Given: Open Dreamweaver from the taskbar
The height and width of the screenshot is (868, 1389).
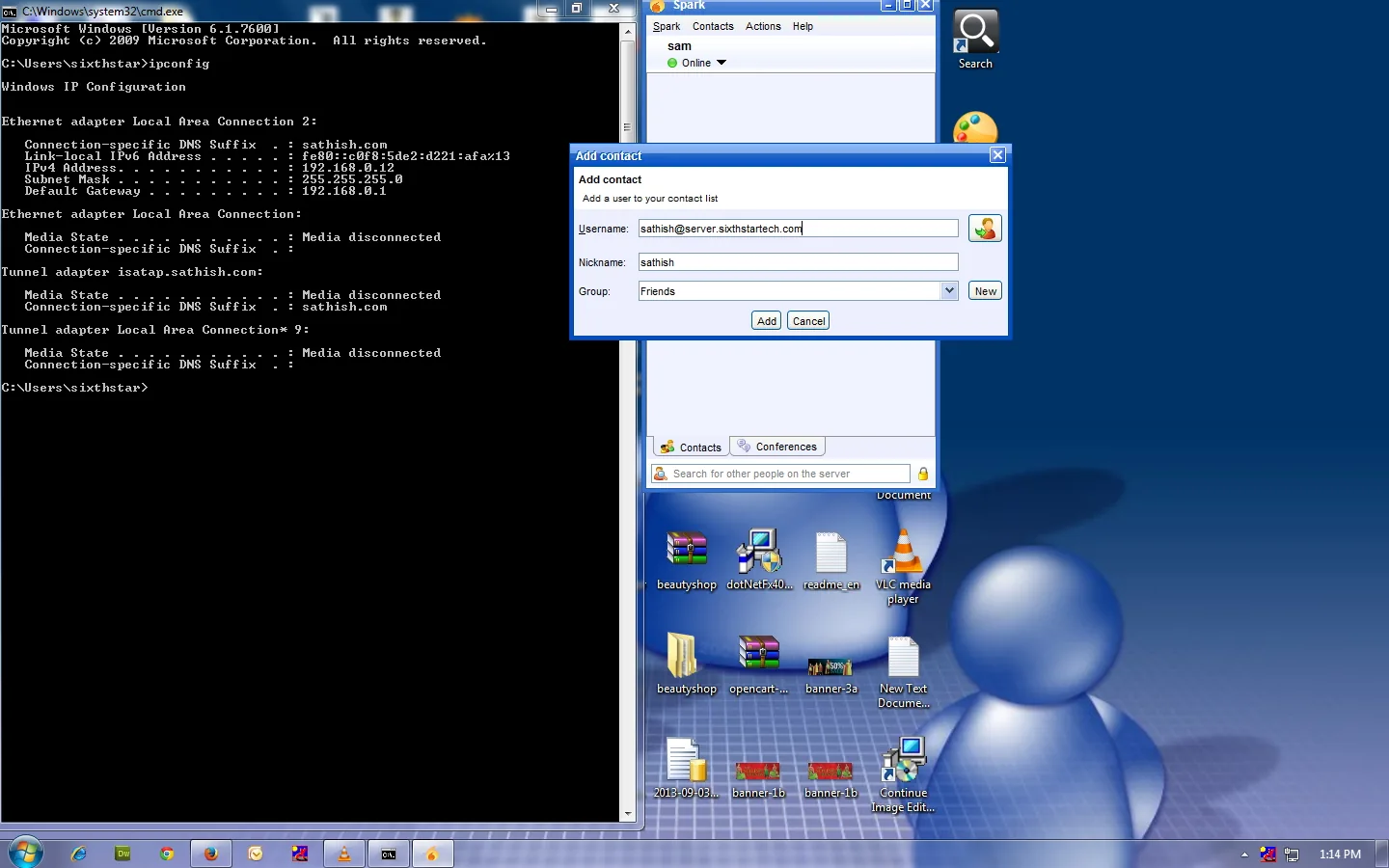Looking at the screenshot, I should click(123, 854).
